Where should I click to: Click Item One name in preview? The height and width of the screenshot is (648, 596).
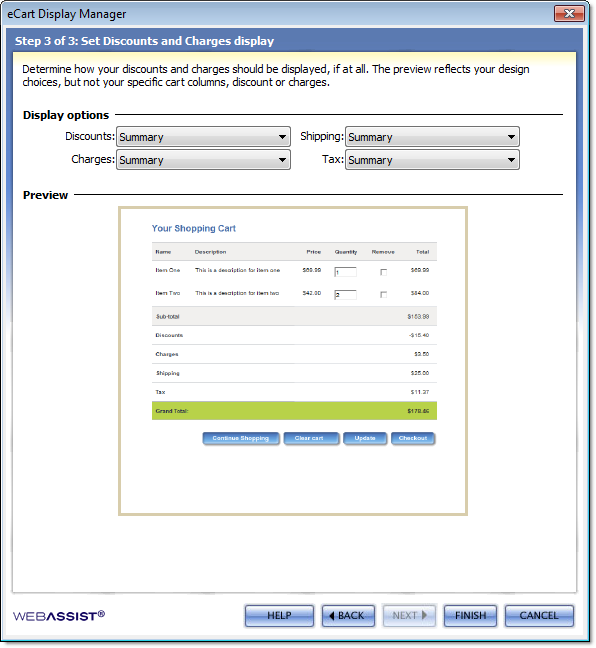[168, 270]
